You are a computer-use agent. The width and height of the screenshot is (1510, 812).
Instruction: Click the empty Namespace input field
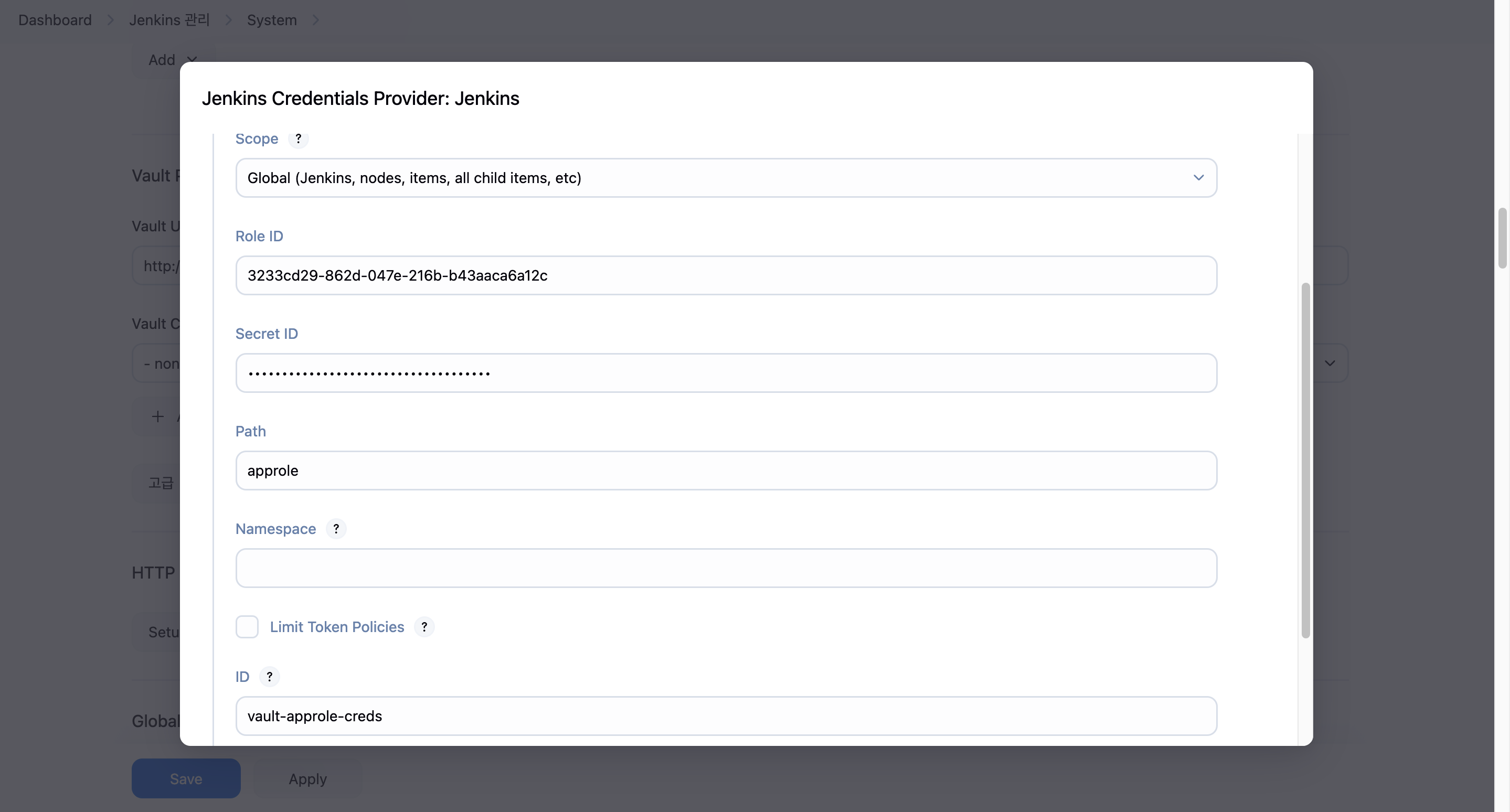726,568
